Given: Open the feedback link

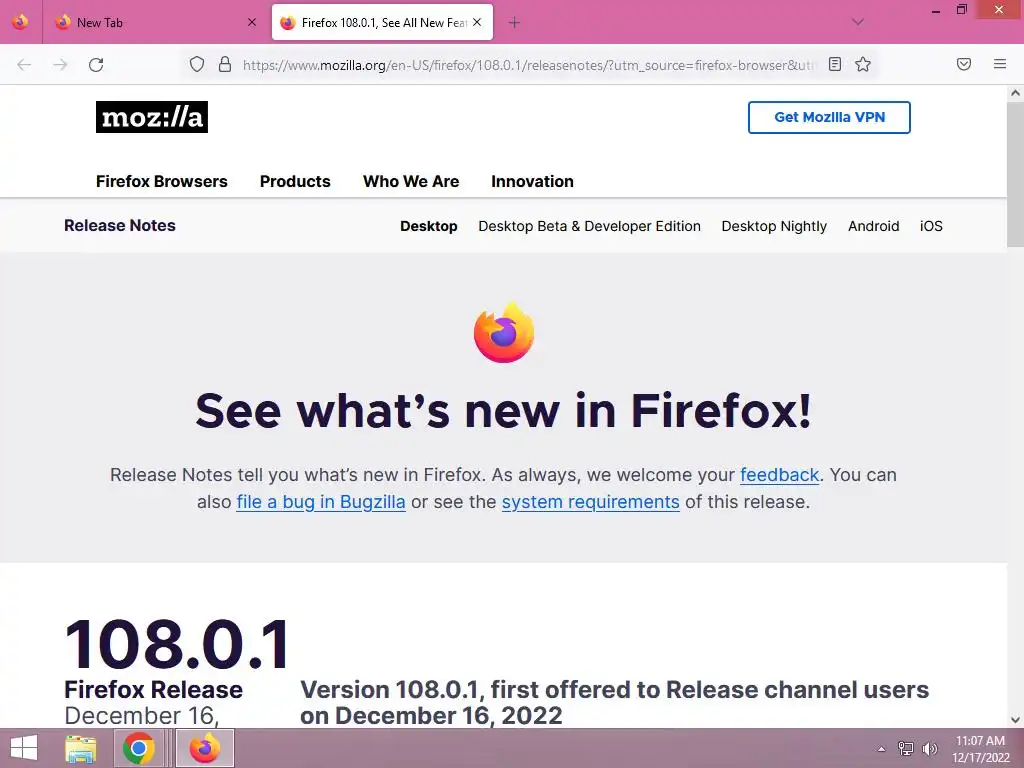Looking at the screenshot, I should (779, 475).
